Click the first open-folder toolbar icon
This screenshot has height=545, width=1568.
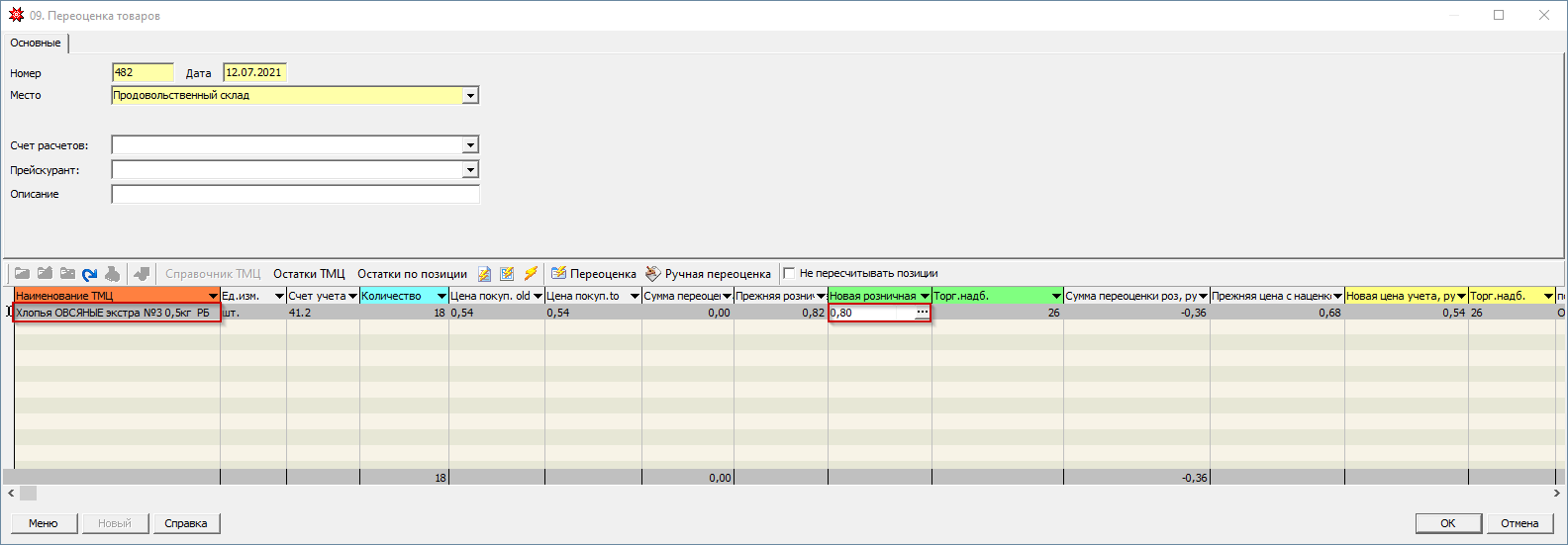click(22, 274)
